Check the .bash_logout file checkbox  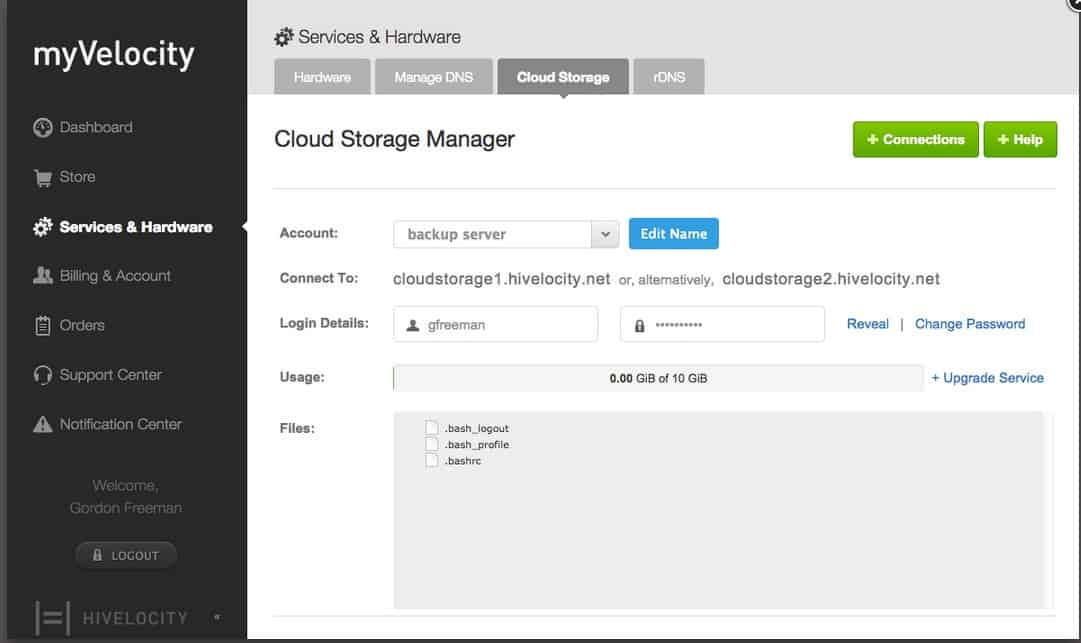[432, 428]
